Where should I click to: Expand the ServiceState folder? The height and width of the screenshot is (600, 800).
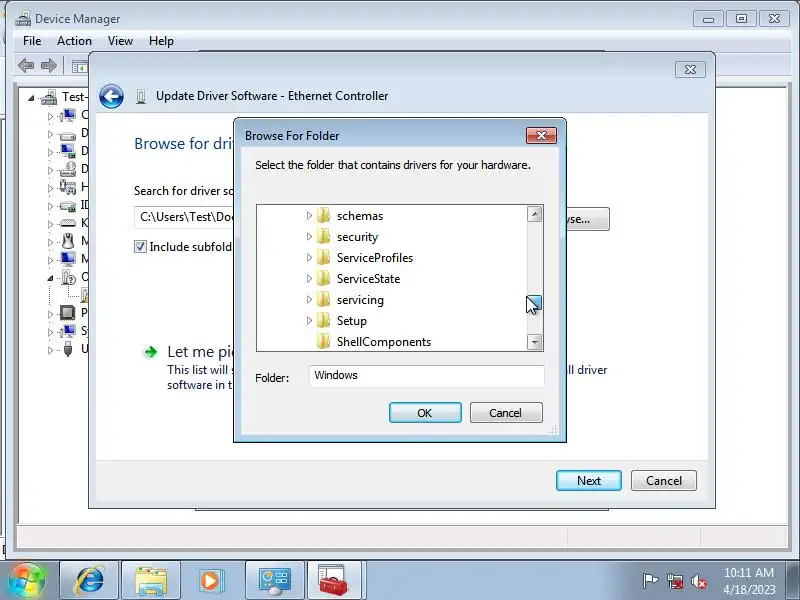point(309,279)
